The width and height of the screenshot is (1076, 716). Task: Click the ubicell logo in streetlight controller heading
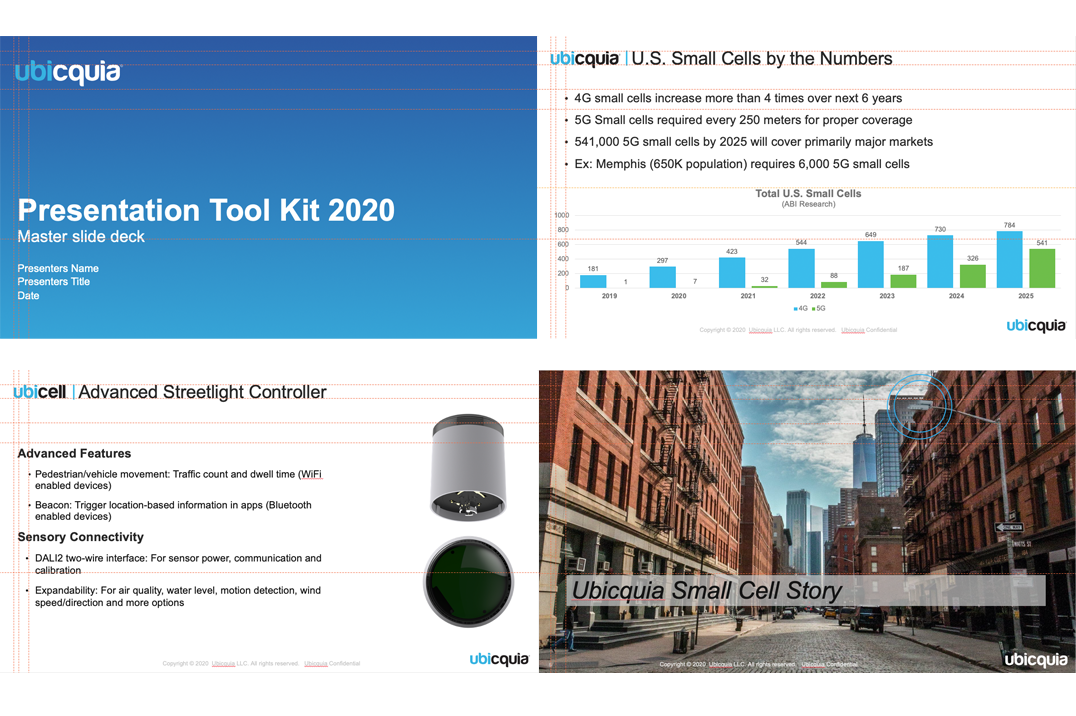point(40,392)
